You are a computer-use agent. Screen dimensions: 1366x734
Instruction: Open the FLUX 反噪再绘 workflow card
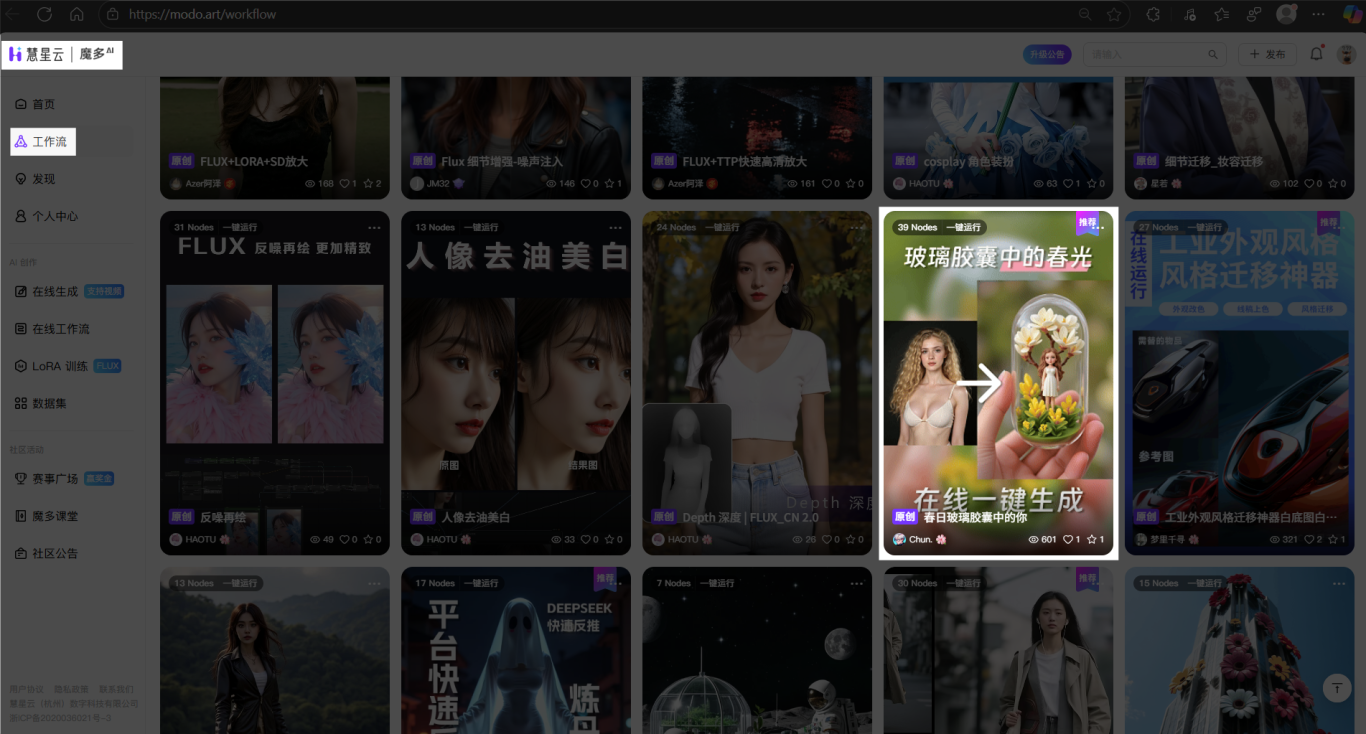point(275,383)
